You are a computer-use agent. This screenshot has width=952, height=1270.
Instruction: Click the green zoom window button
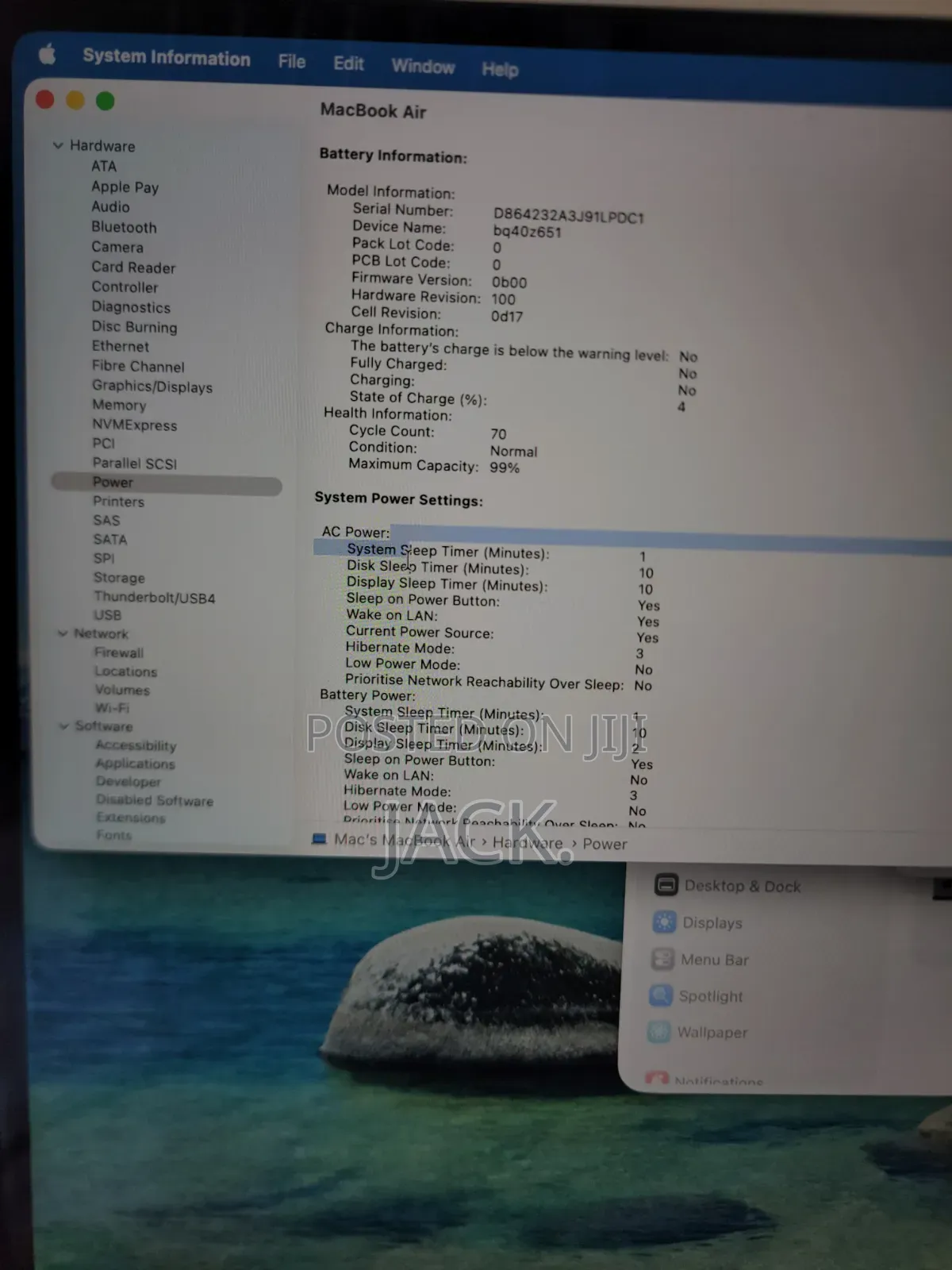(x=105, y=101)
